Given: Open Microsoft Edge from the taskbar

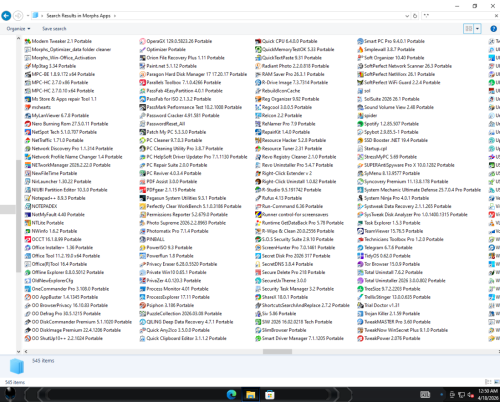Looking at the screenshot, I should pyautogui.click(x=231, y=395).
